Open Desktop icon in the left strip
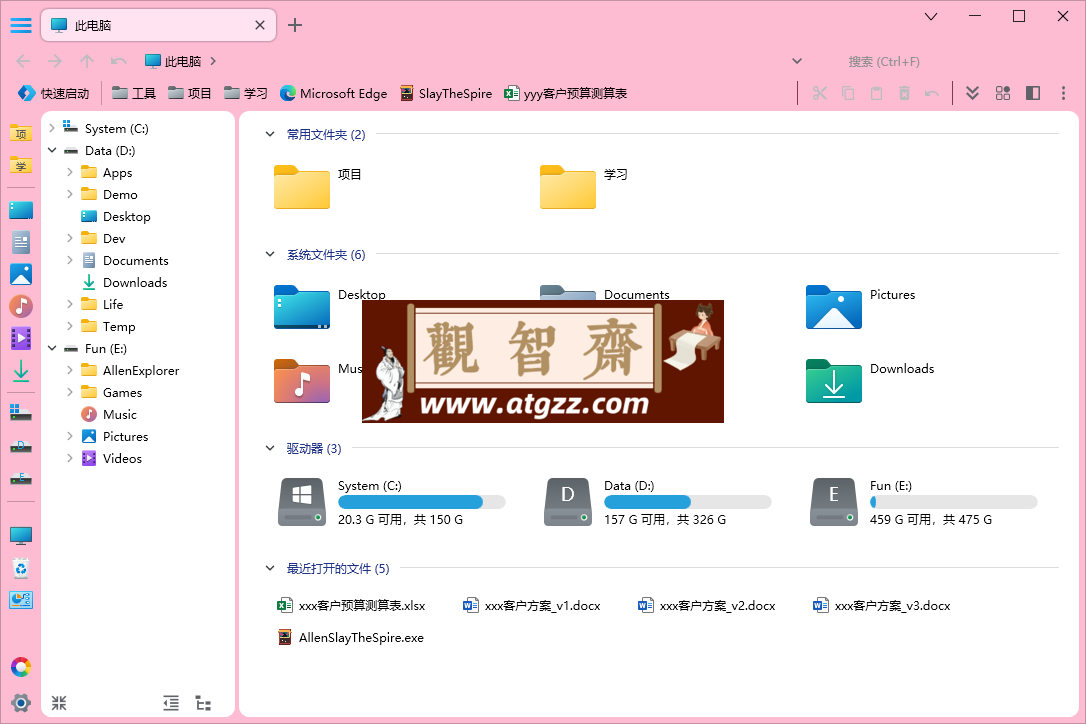 (x=21, y=210)
